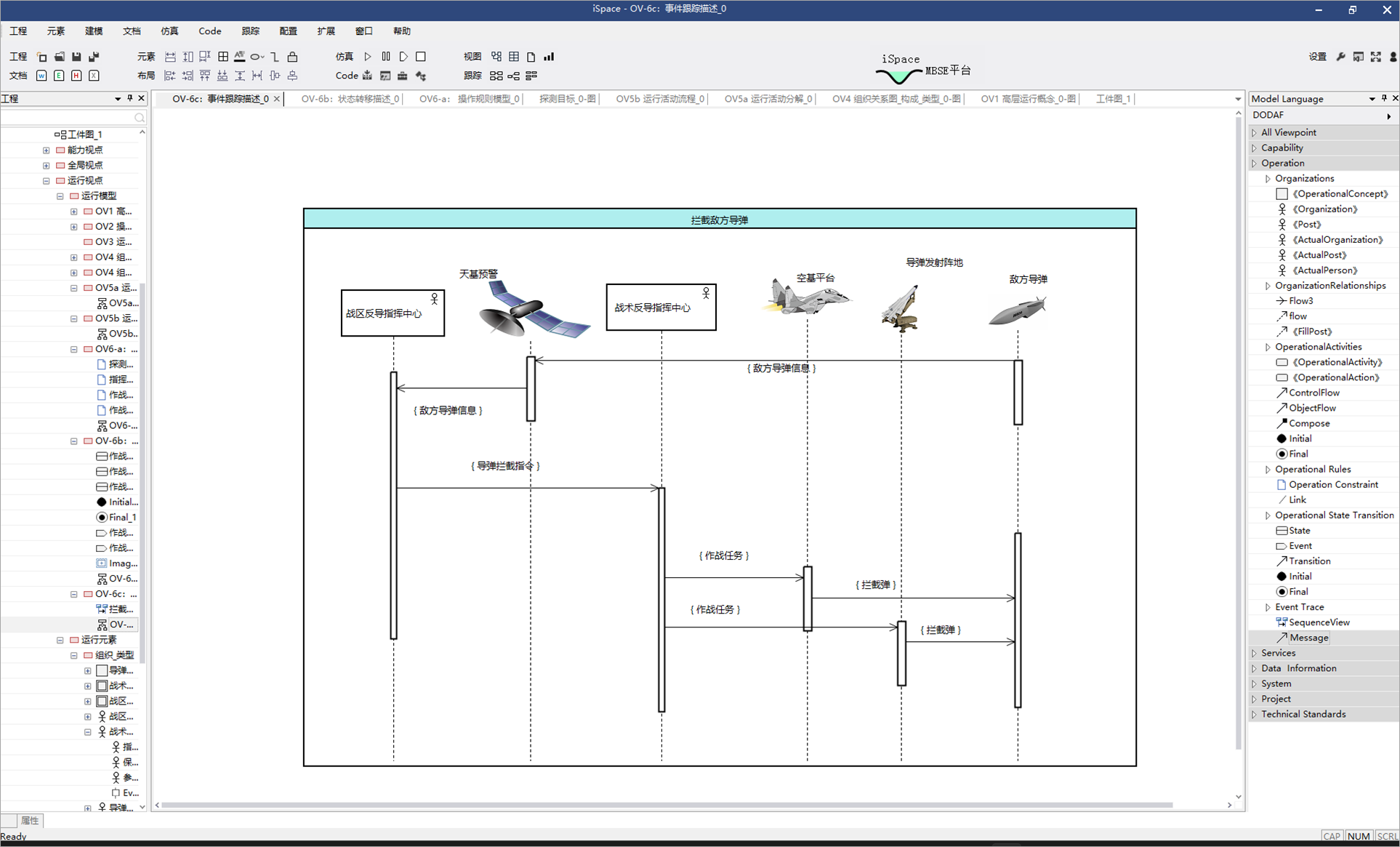Pause the simulation
The width and height of the screenshot is (1400, 847).
[386, 57]
